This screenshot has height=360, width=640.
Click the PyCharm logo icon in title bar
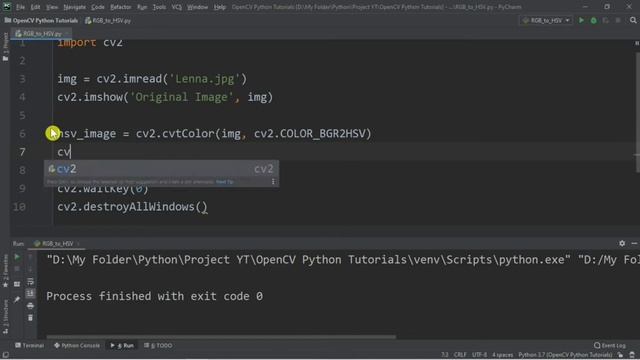(7, 6)
